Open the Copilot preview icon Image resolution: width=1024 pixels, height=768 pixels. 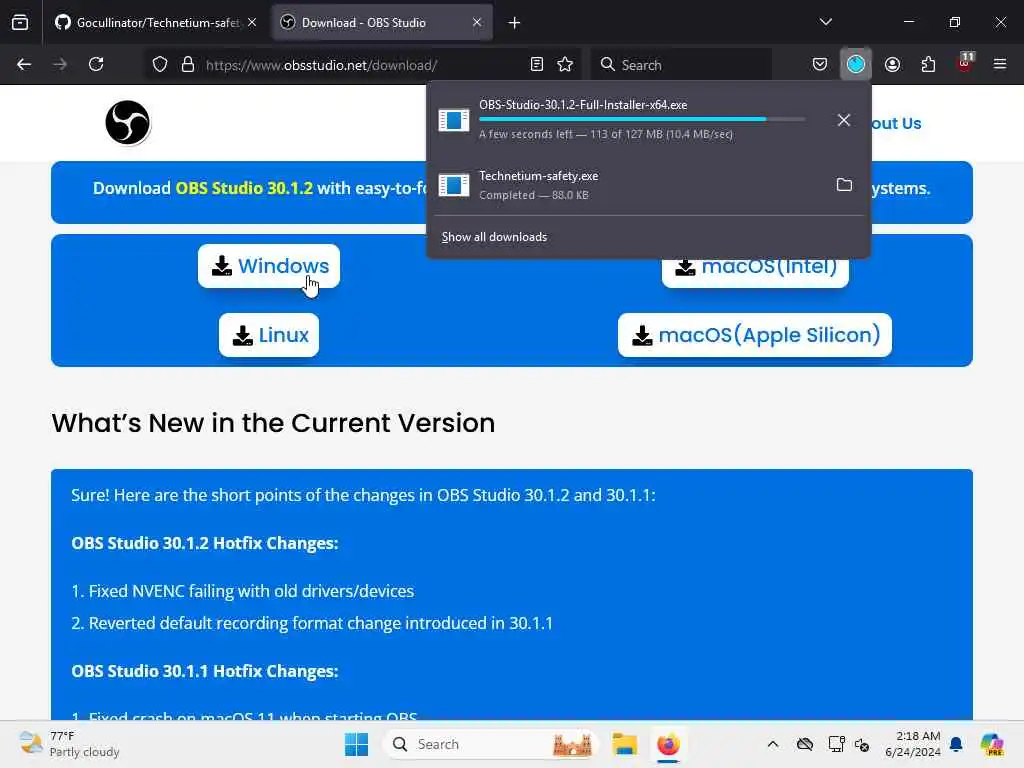tap(992, 744)
